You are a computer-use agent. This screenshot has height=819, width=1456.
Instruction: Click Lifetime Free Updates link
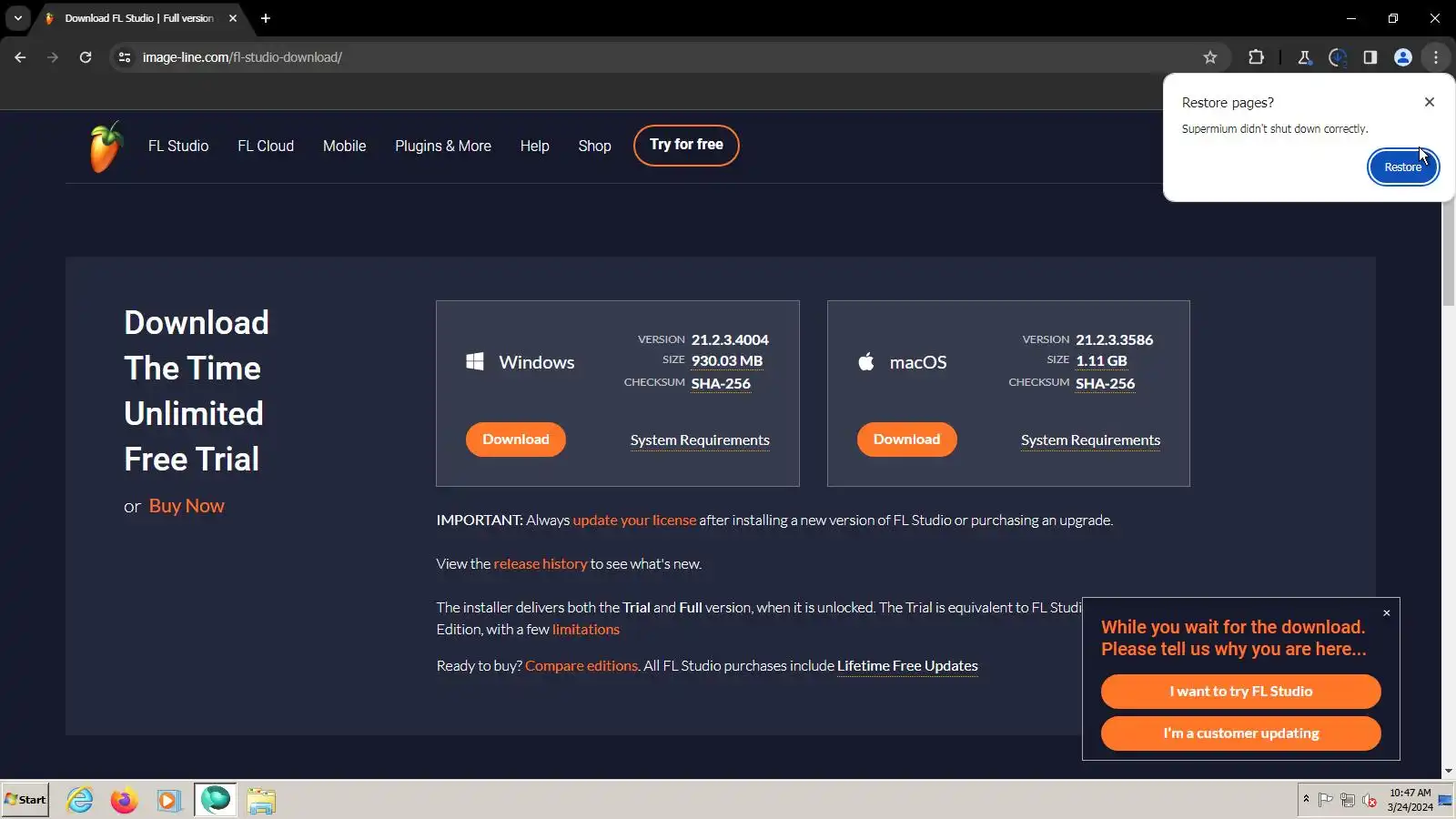pyautogui.click(x=907, y=666)
